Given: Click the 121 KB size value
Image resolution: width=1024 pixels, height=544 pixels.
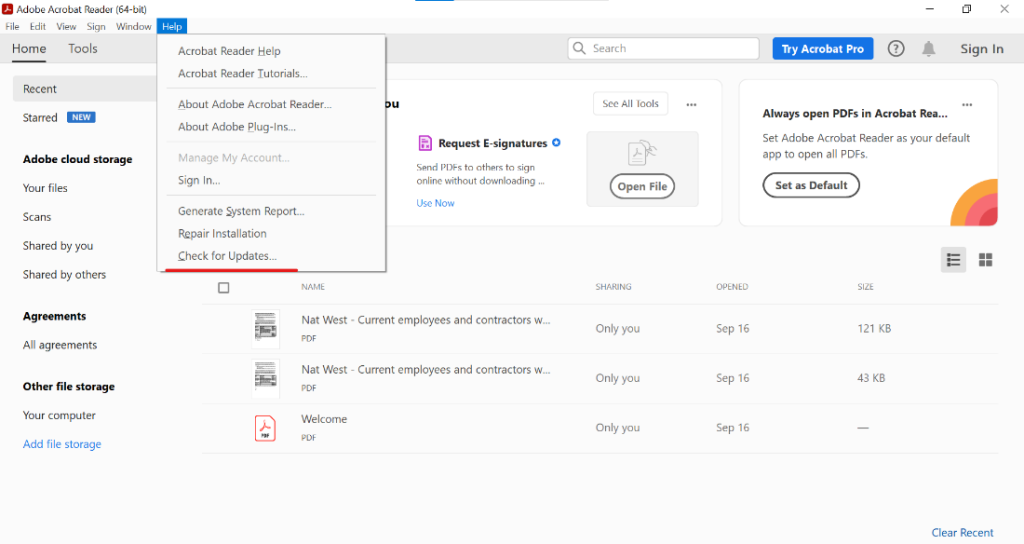Looking at the screenshot, I should click(874, 328).
